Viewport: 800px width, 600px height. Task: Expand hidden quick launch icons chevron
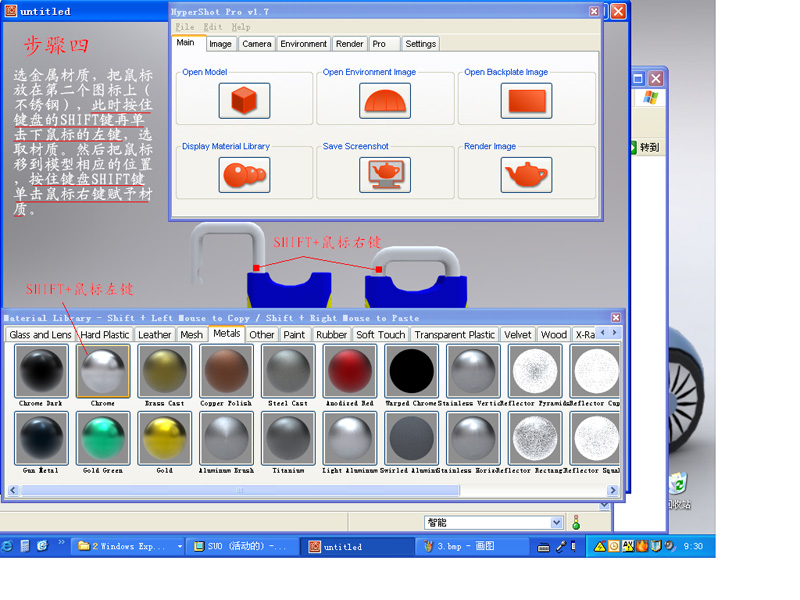(62, 542)
